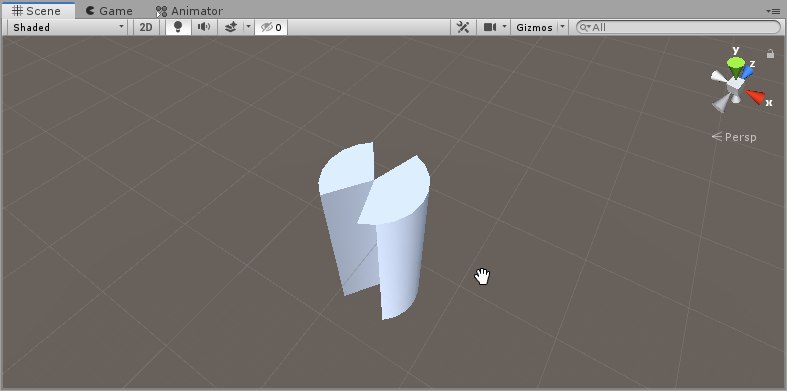Toggle the scene rotation lock icon

[x=770, y=53]
